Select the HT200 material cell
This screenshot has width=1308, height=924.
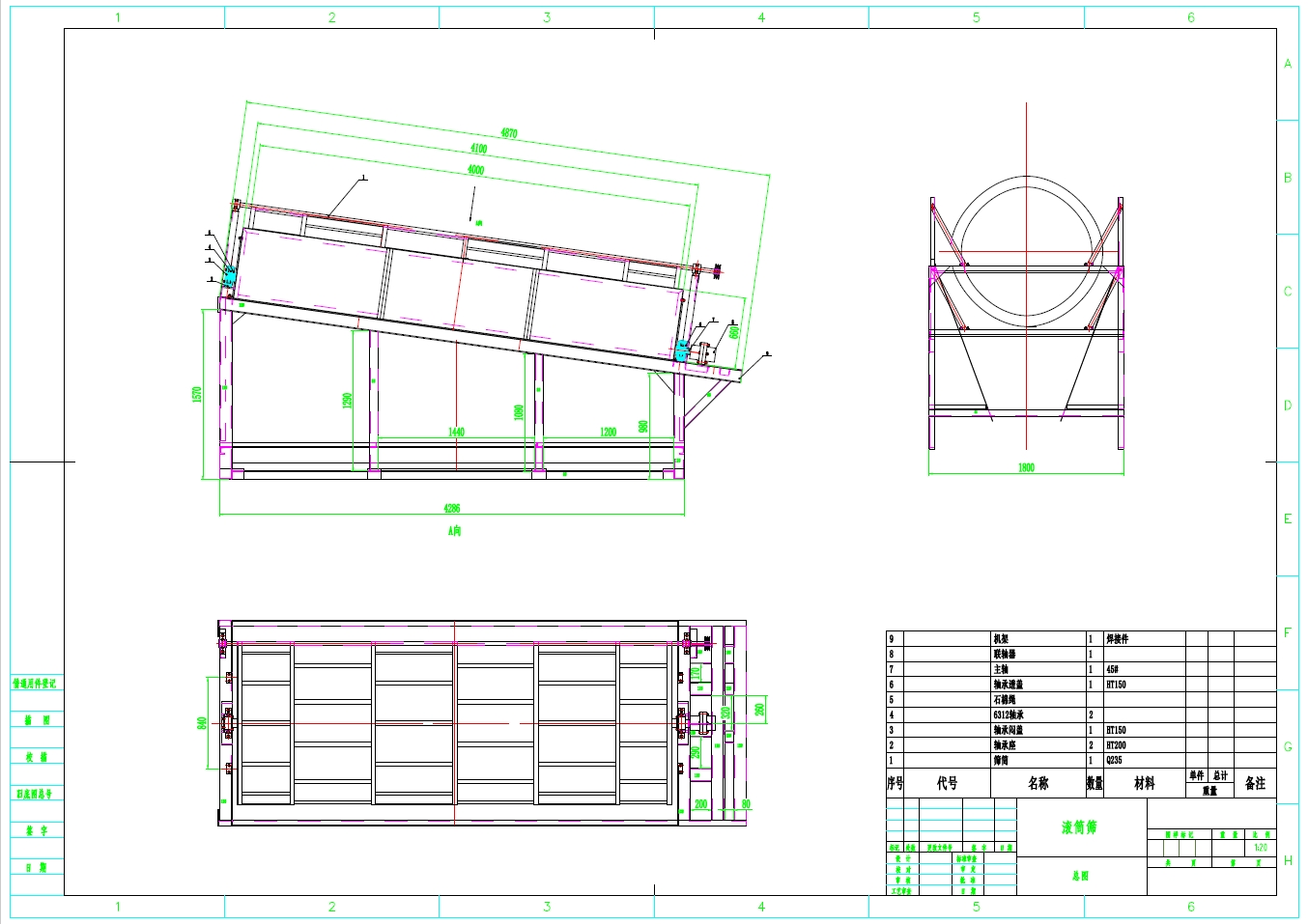1116,745
